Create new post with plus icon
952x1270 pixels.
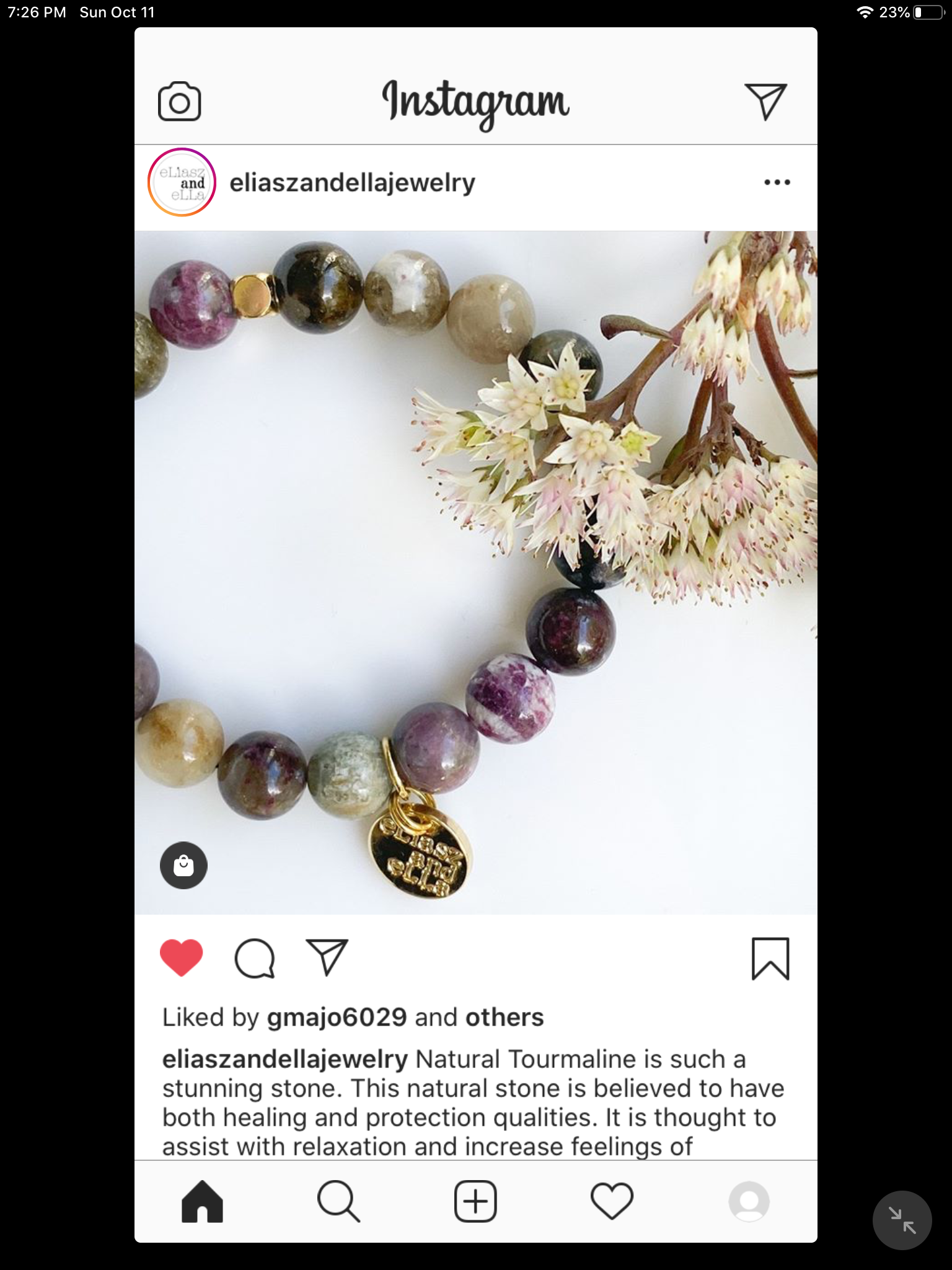click(x=475, y=1201)
